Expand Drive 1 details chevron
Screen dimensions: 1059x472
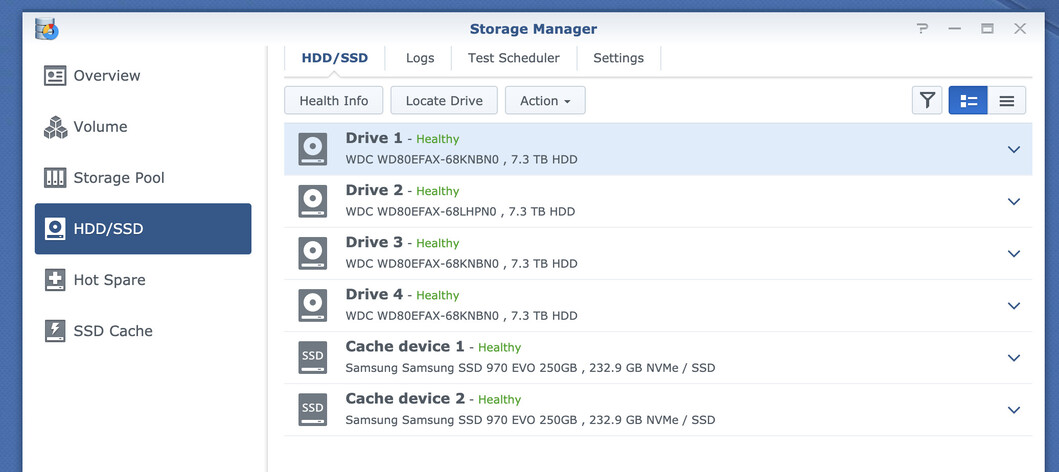tap(1013, 149)
